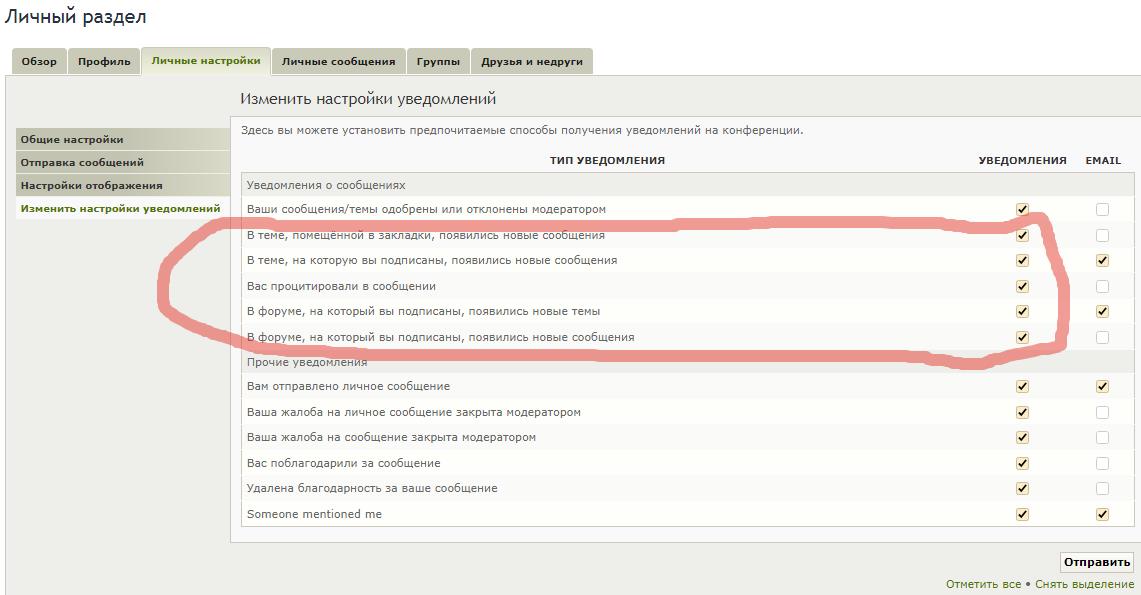
Task: Disable notification for Вам отправлено личное сообщение
Action: click(1022, 386)
